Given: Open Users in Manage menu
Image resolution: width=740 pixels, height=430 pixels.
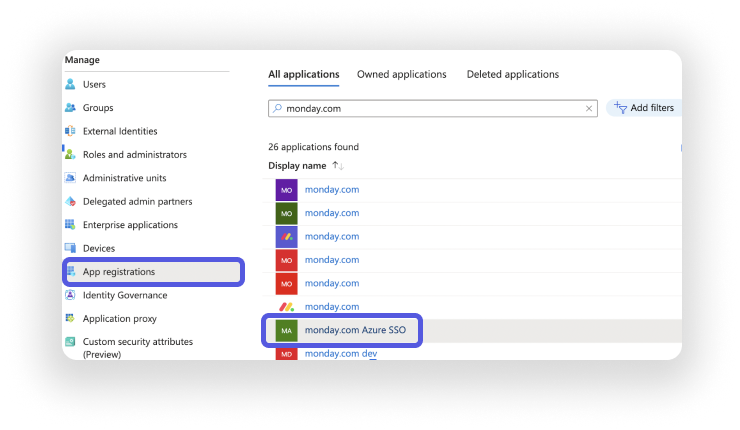Looking at the screenshot, I should (94, 84).
